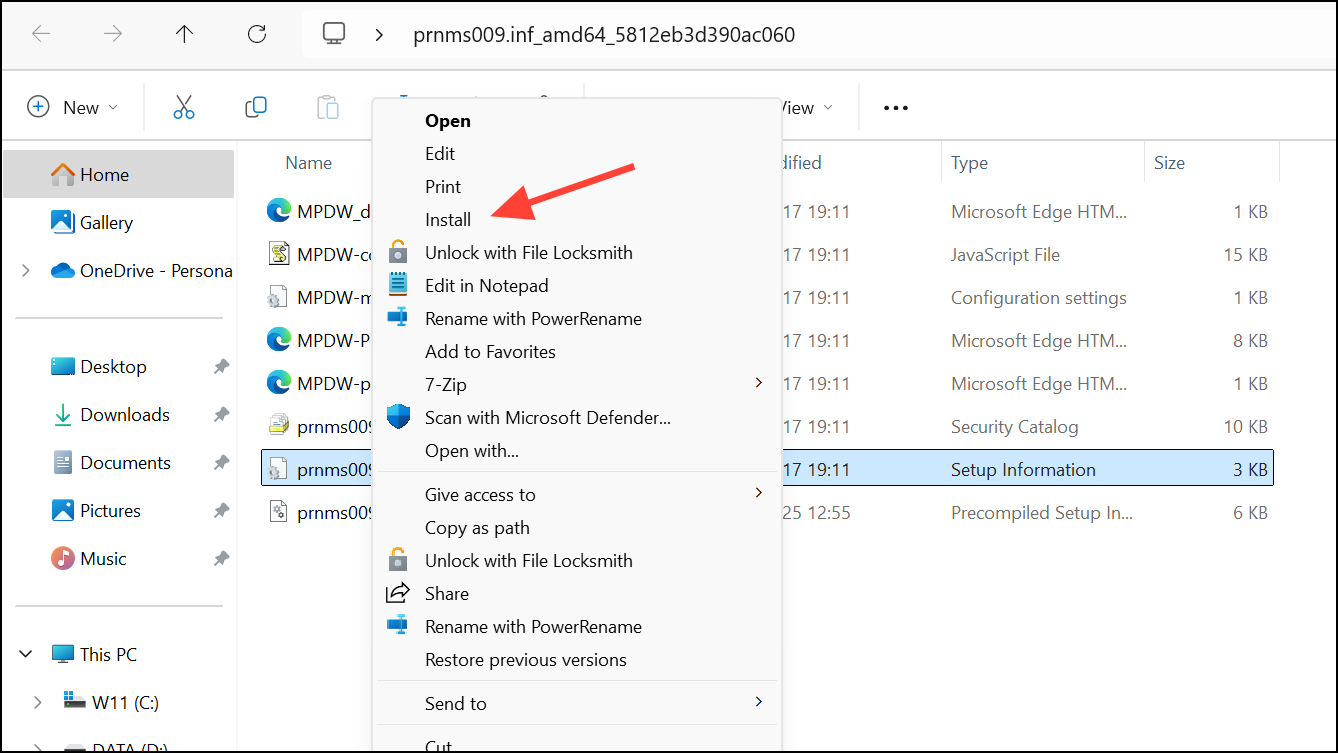Image resolution: width=1338 pixels, height=753 pixels.
Task: Click the Cut scissors icon in toolbar
Action: [184, 107]
